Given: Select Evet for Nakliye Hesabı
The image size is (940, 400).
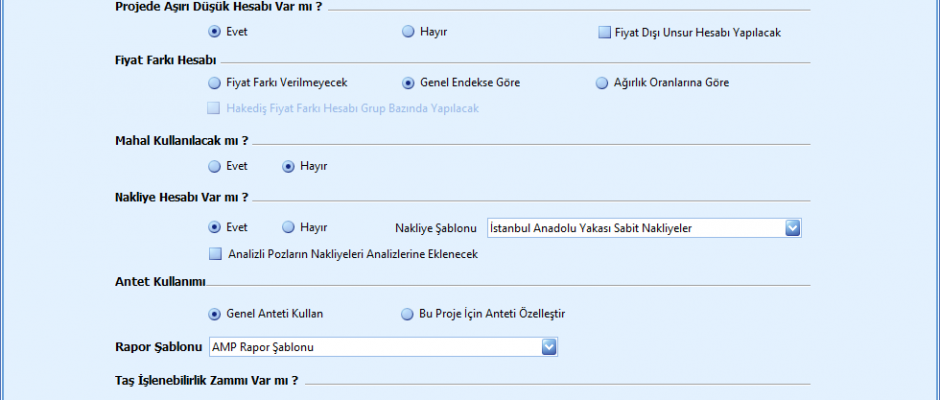Looking at the screenshot, I should coord(215,228).
